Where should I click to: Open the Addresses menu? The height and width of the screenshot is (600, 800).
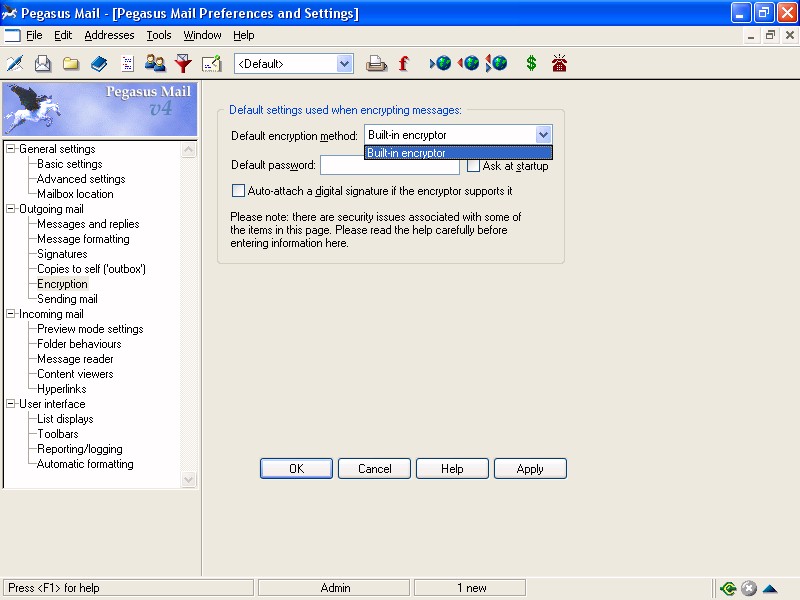[109, 35]
